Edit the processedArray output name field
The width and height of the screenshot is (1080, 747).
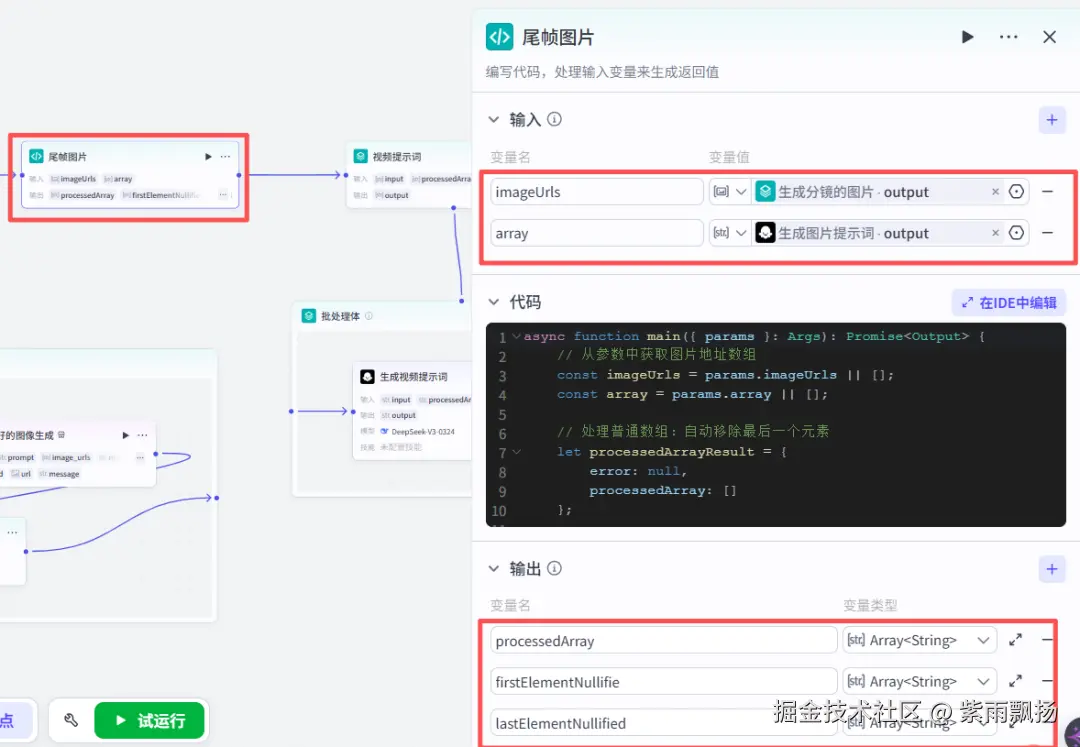(664, 641)
